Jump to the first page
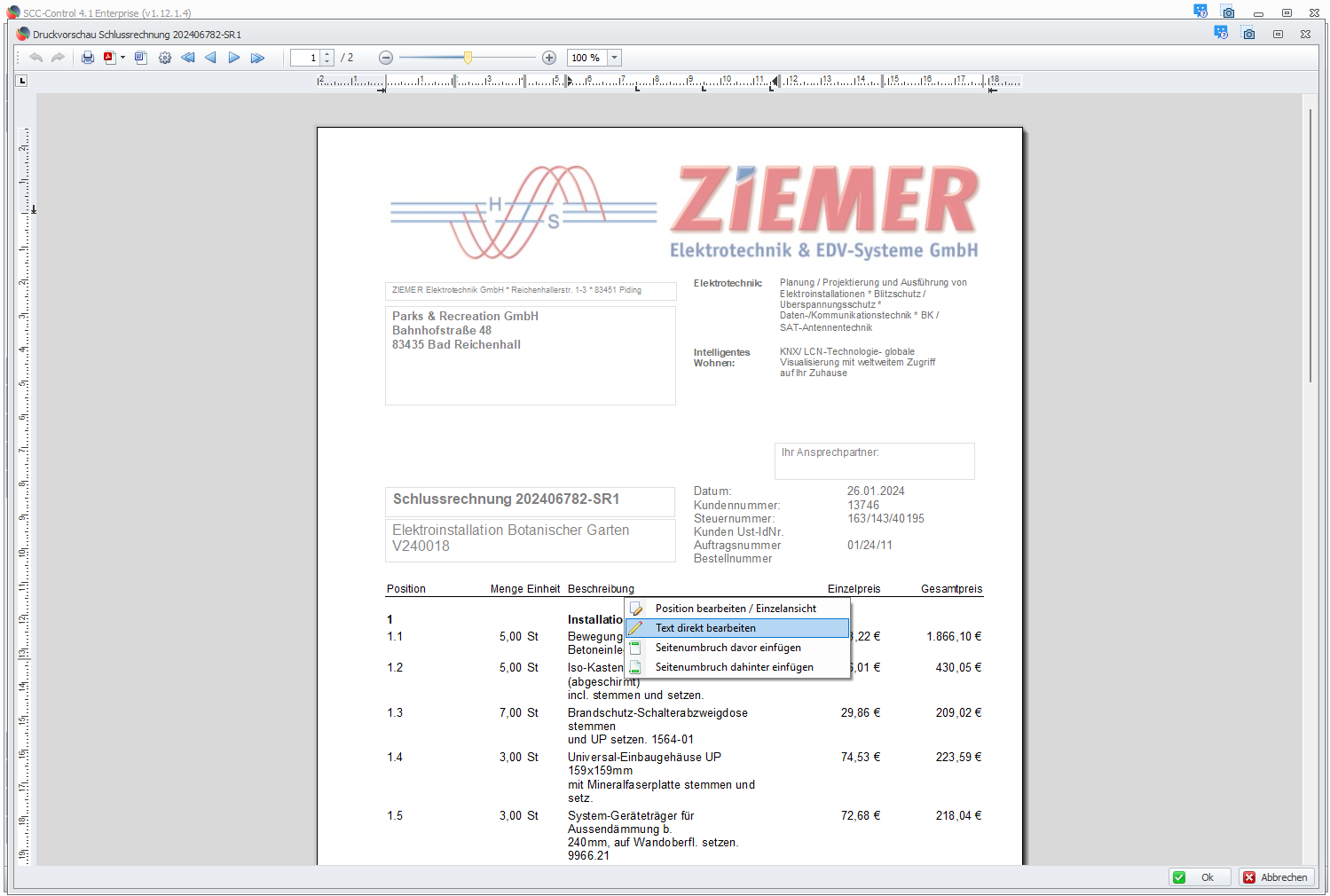 [x=188, y=58]
